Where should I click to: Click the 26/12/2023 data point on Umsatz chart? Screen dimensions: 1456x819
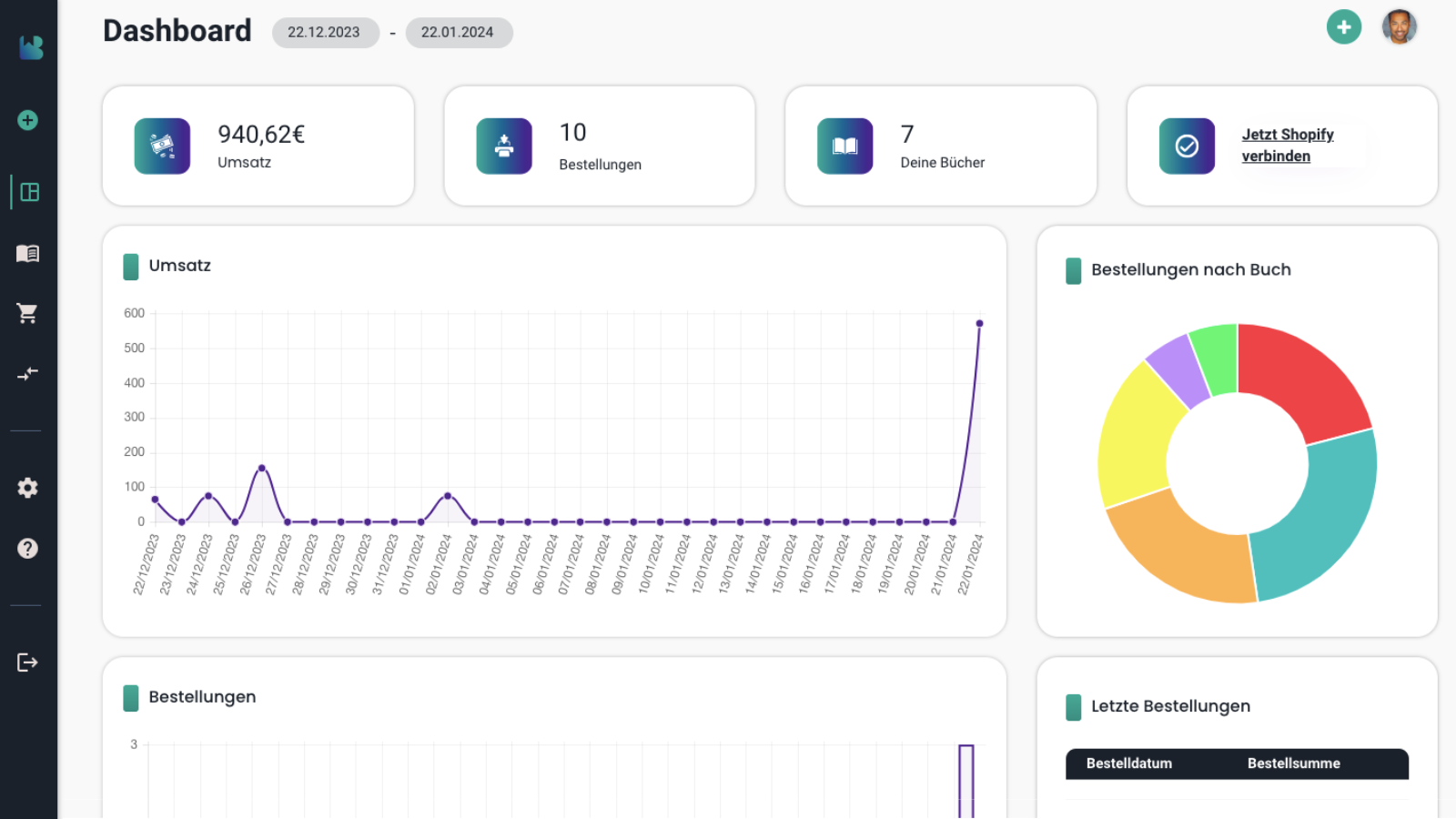pyautogui.click(x=262, y=468)
